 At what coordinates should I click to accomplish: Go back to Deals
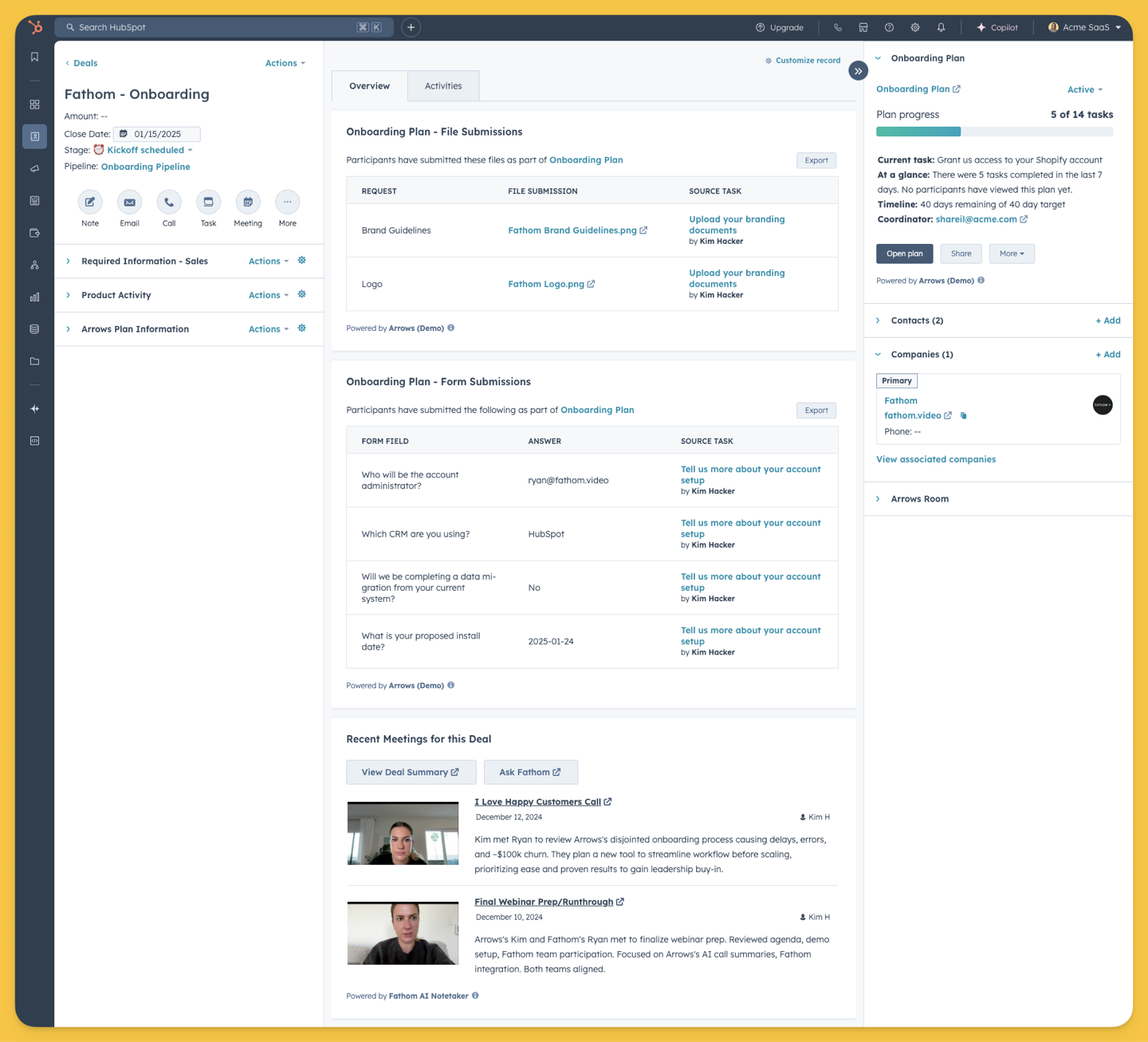tap(81, 63)
